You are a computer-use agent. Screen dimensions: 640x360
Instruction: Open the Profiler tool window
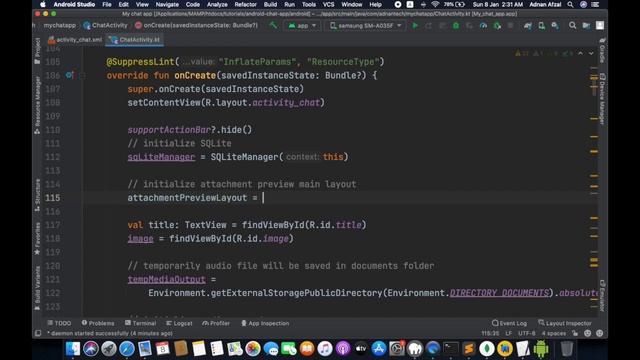(216, 323)
